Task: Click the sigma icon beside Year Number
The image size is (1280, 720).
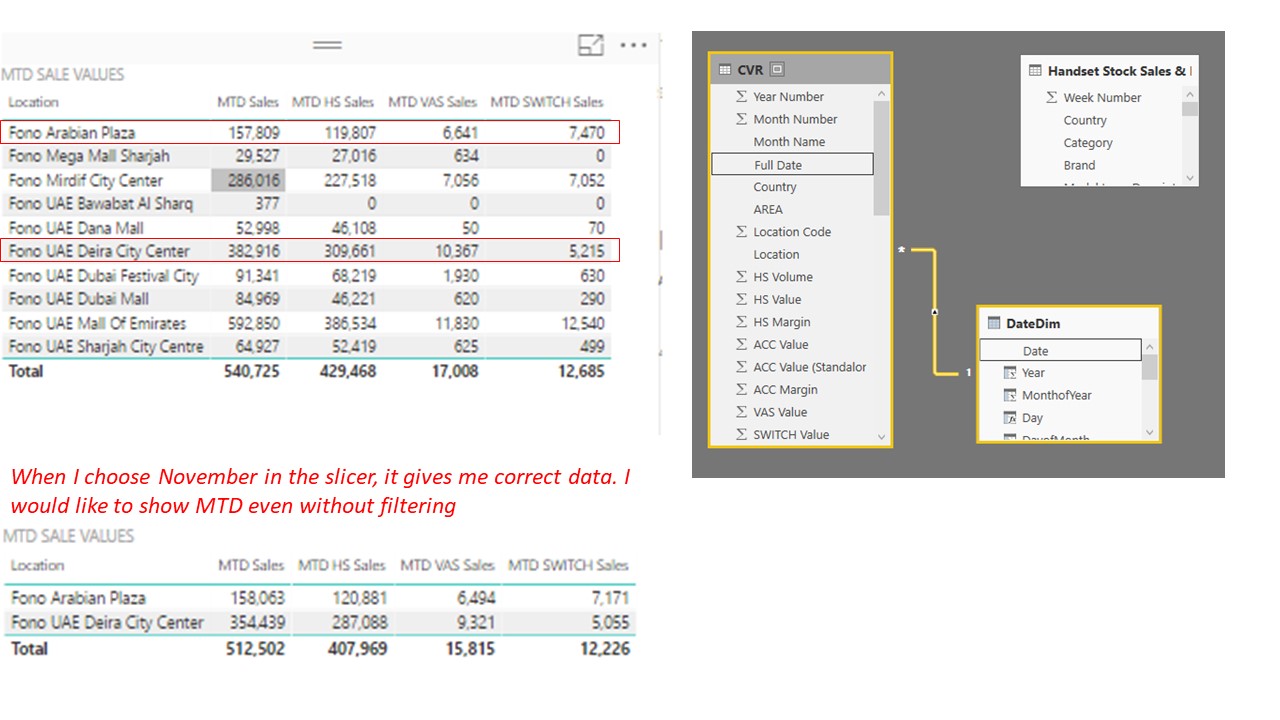Action: pos(741,97)
